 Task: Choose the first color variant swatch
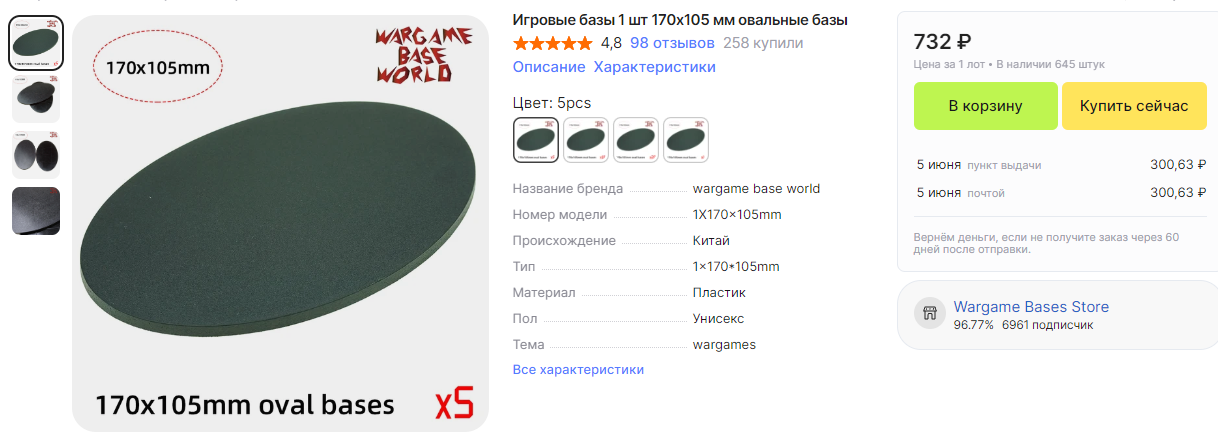(536, 140)
